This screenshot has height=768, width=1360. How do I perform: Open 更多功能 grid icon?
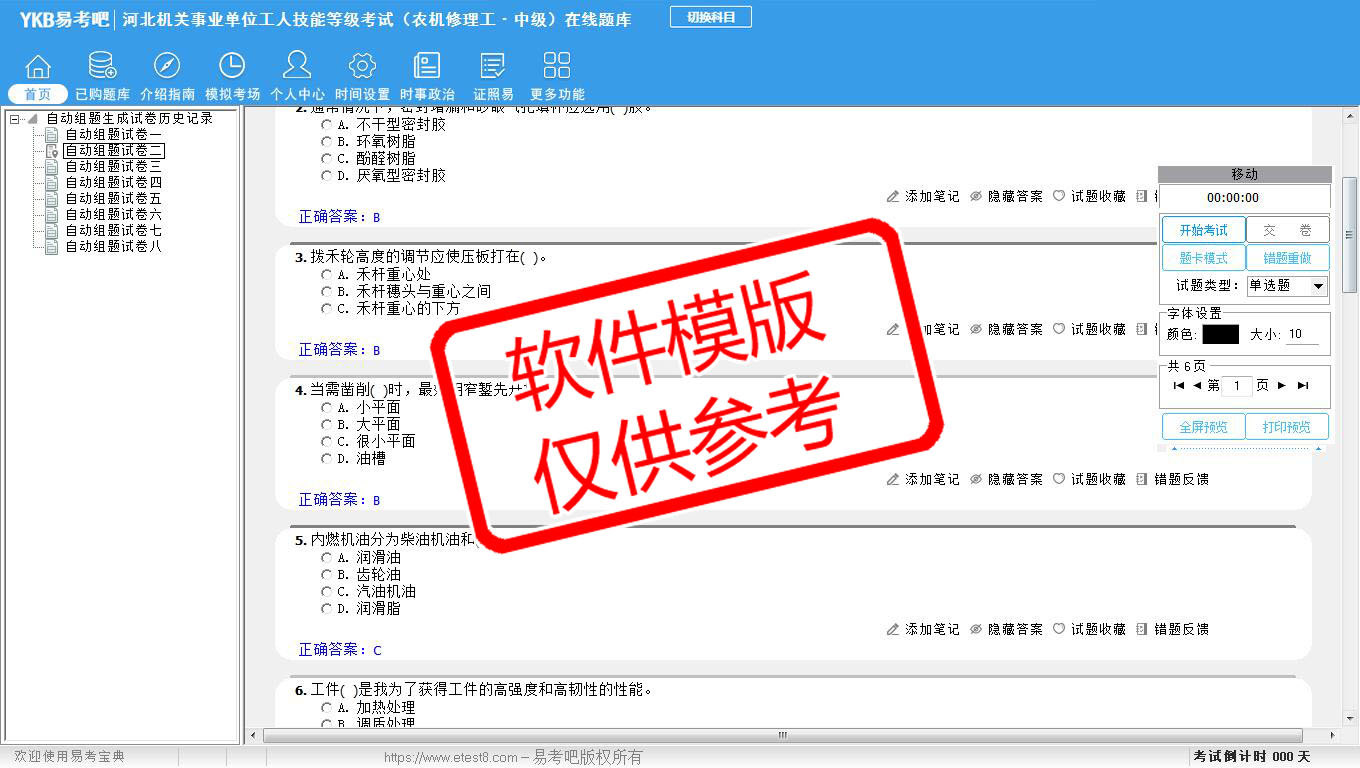(557, 67)
